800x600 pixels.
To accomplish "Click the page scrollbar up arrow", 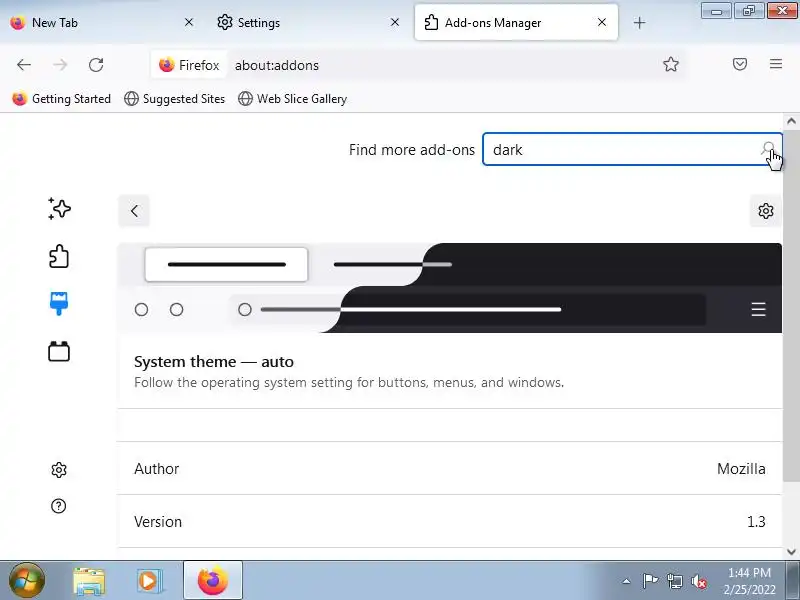I will [x=791, y=121].
